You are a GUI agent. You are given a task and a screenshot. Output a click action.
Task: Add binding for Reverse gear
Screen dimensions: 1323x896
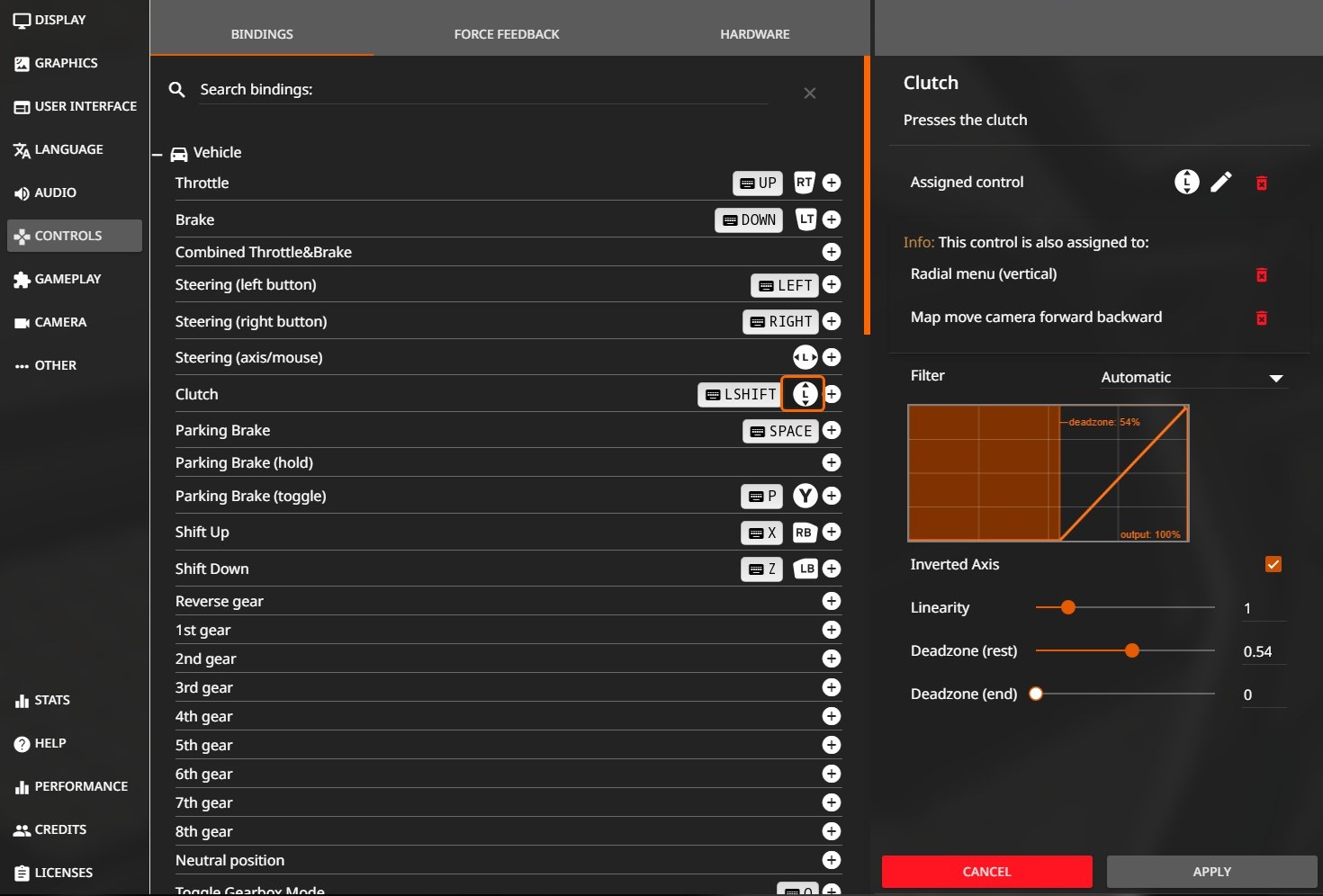pos(832,601)
